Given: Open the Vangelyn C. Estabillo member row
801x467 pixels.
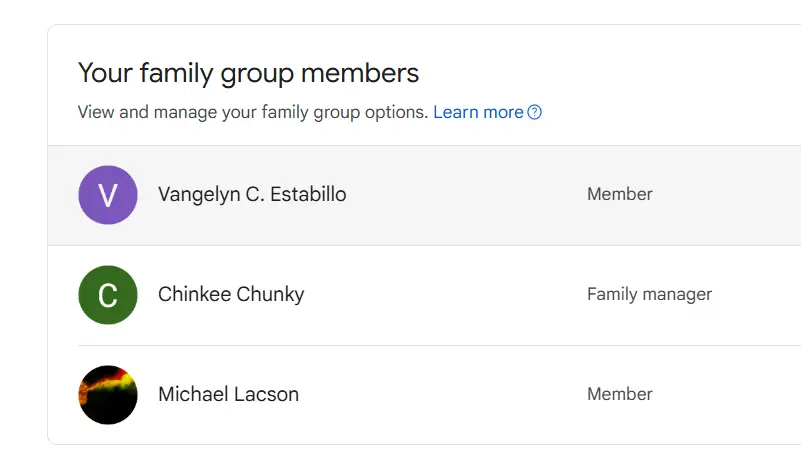Looking at the screenshot, I should pyautogui.click(x=424, y=195).
